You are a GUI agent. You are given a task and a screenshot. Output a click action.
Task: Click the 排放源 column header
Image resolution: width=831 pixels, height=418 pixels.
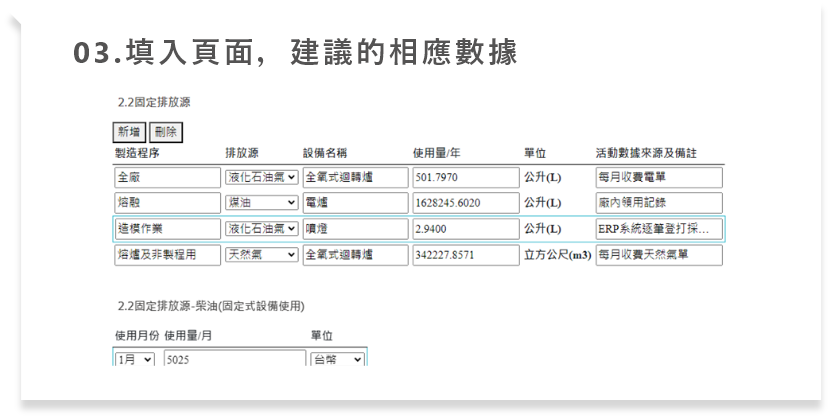[x=242, y=153]
